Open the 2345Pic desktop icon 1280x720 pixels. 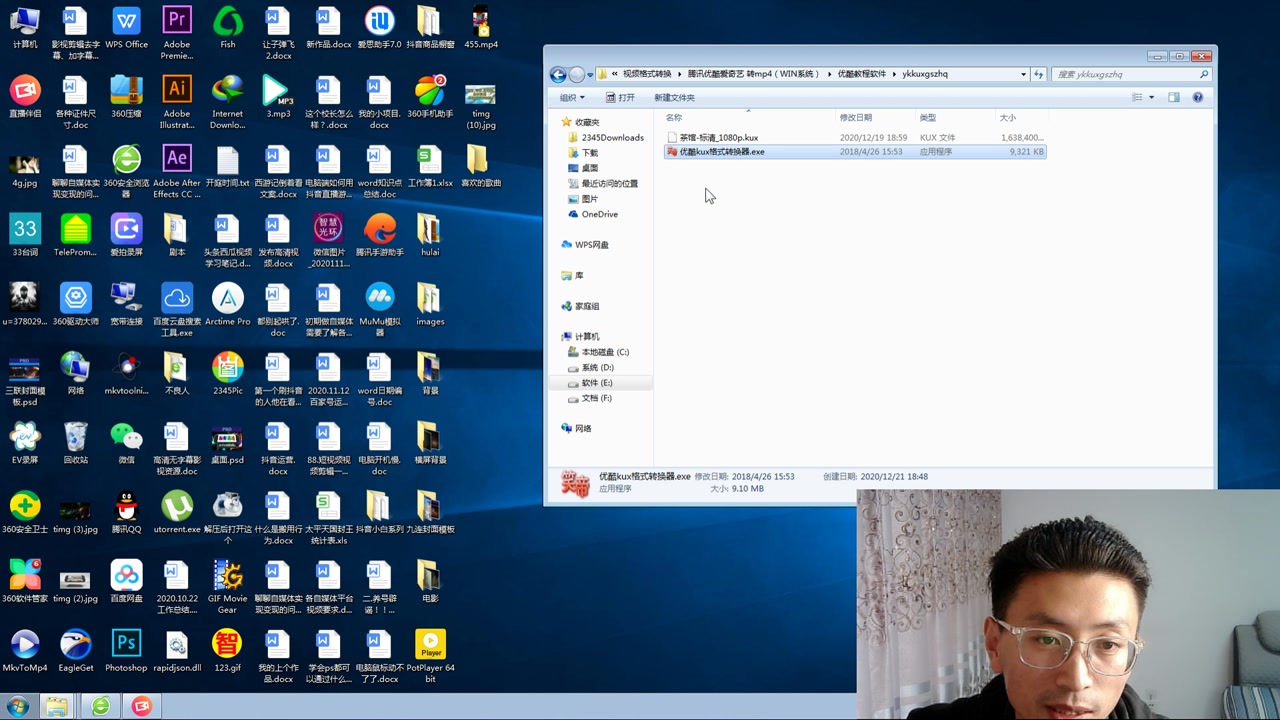point(228,373)
